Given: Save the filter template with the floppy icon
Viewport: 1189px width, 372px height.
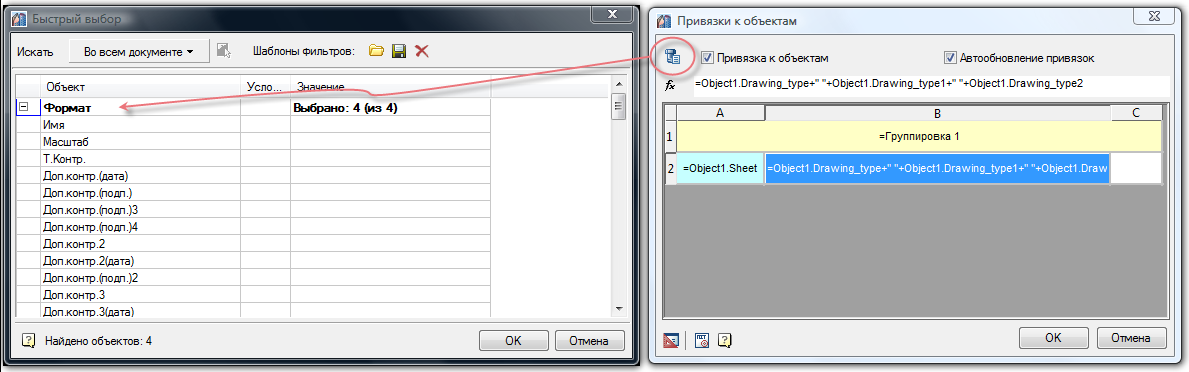Looking at the screenshot, I should [399, 52].
